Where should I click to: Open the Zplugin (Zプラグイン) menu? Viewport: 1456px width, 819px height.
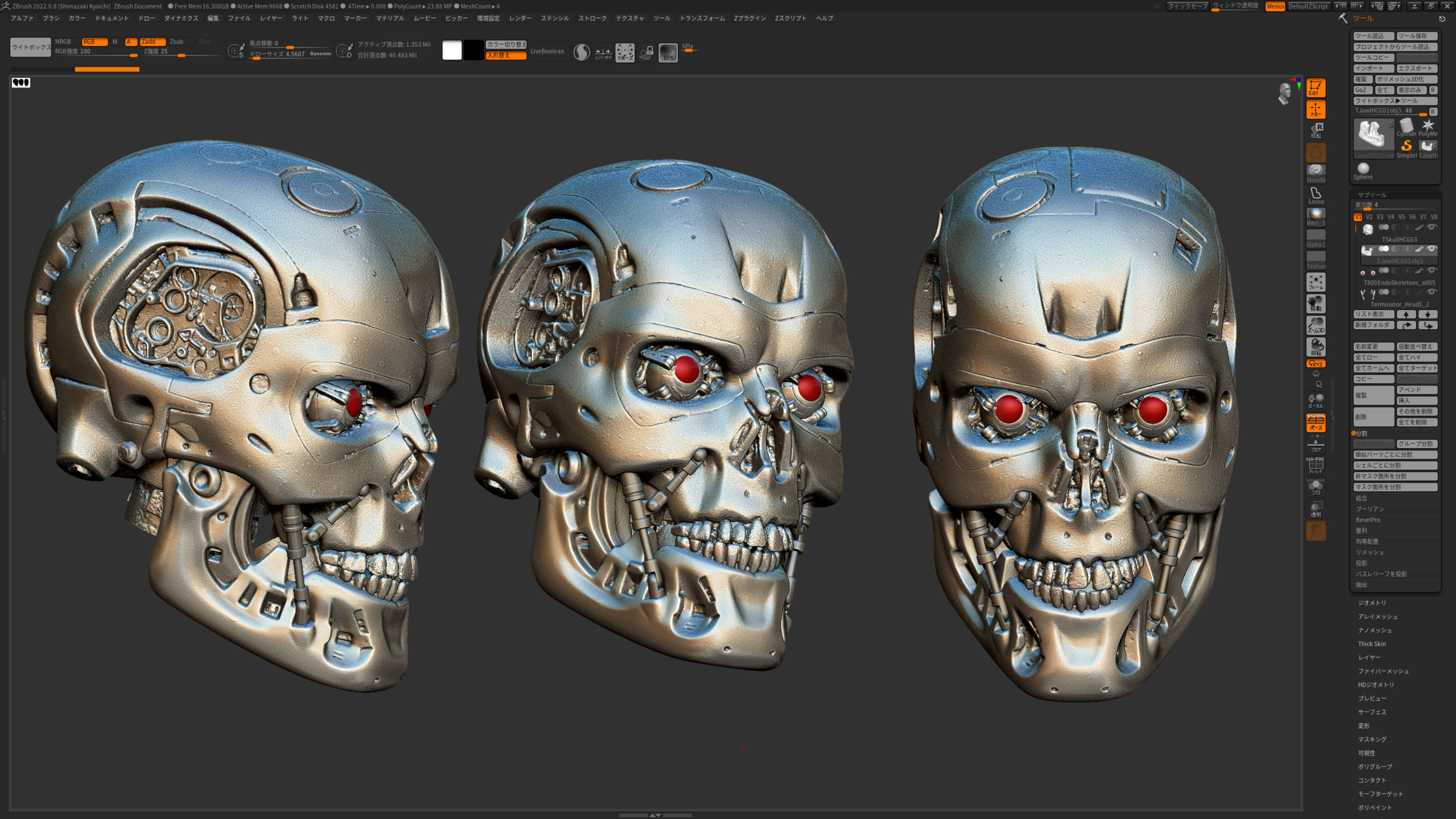tap(750, 18)
